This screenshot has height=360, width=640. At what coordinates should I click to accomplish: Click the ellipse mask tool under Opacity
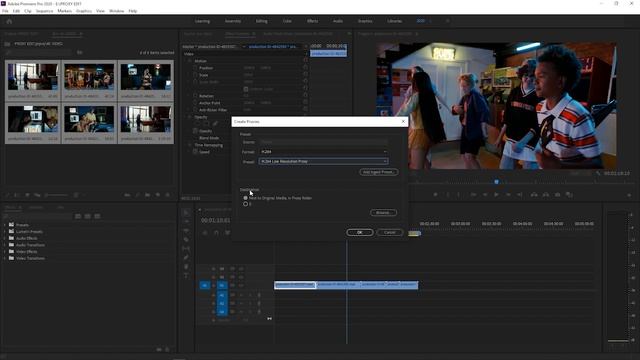tap(198, 124)
